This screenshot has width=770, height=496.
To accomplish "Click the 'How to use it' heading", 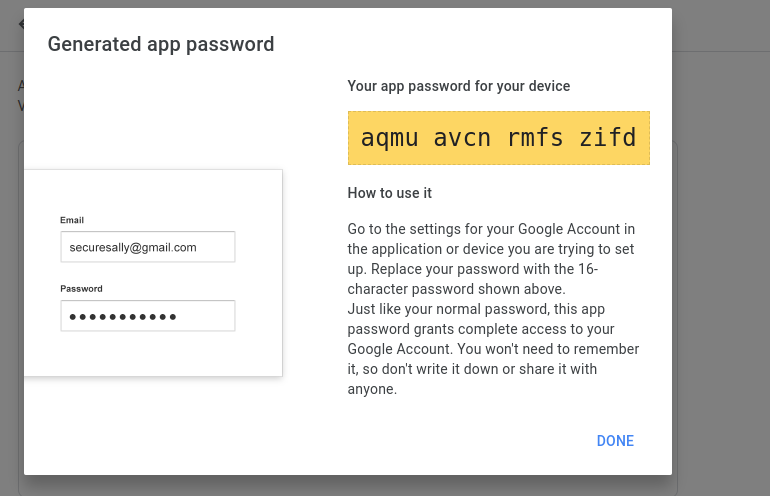I will [389, 192].
